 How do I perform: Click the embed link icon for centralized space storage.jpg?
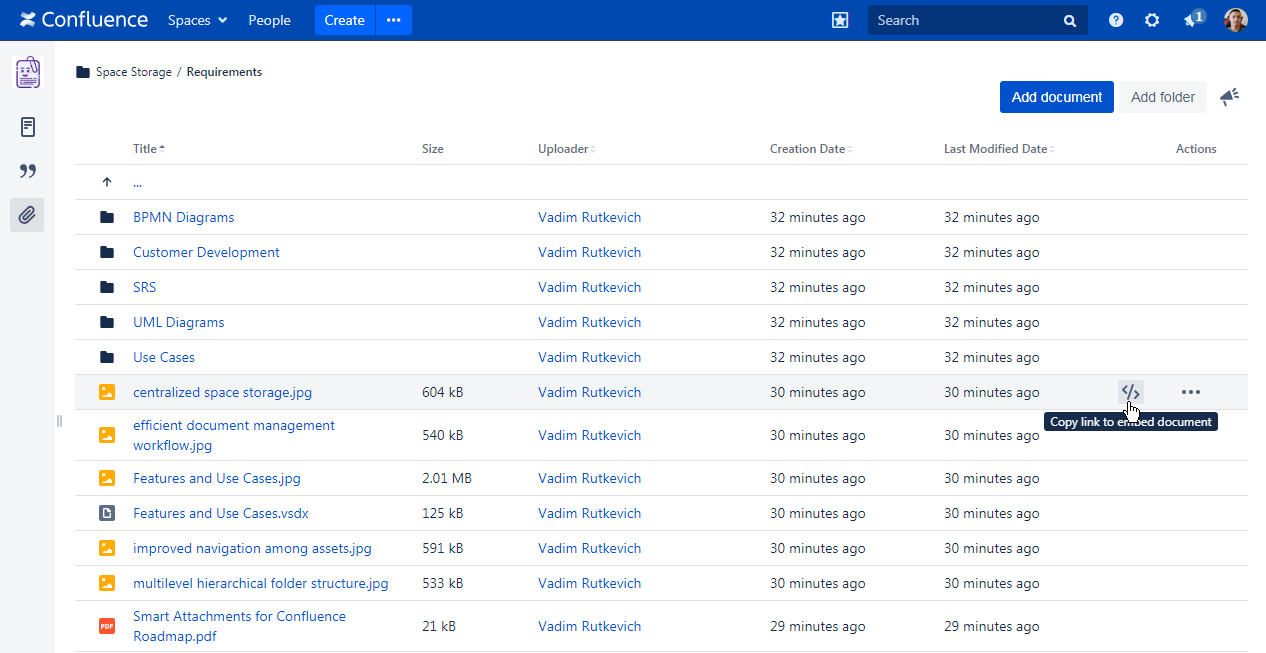[x=1130, y=392]
